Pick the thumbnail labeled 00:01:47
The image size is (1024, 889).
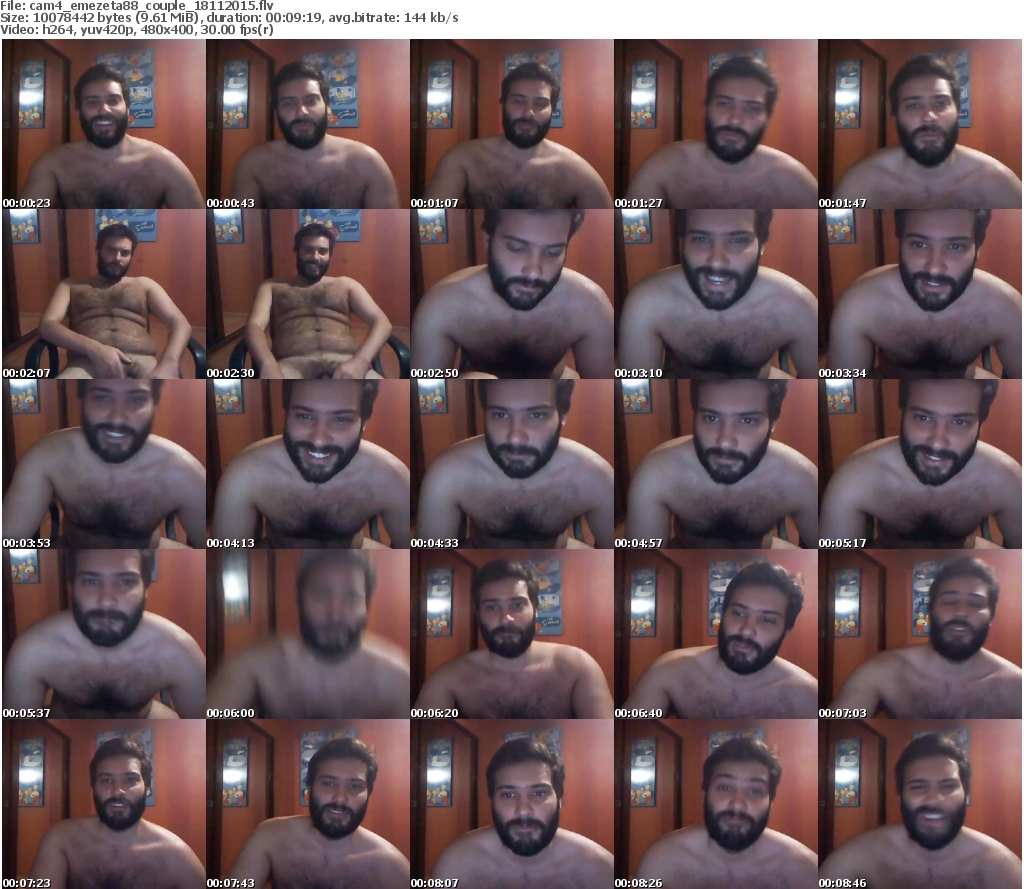point(920,124)
